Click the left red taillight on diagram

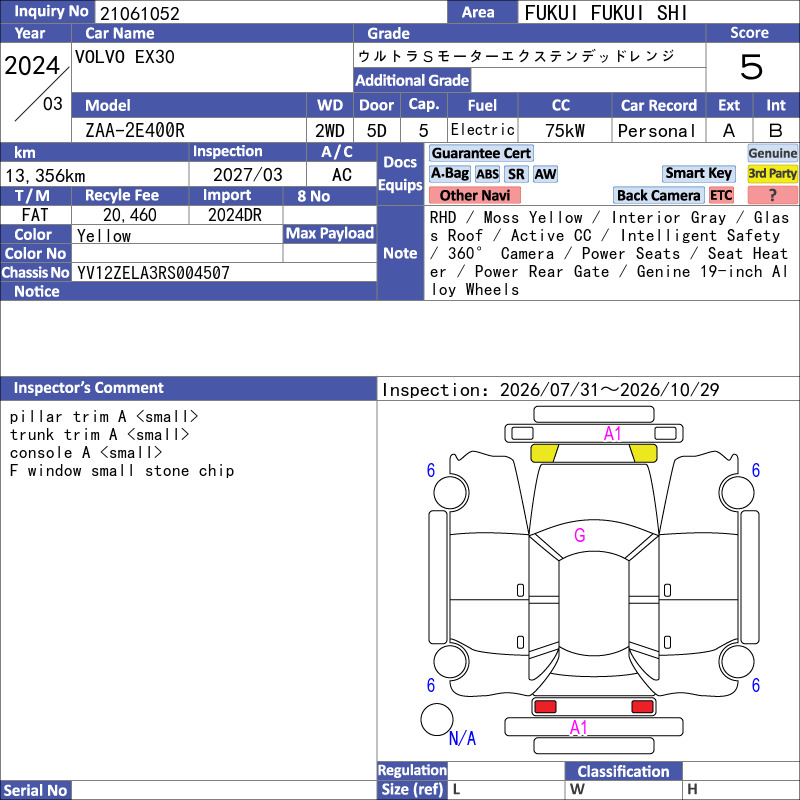click(x=545, y=706)
